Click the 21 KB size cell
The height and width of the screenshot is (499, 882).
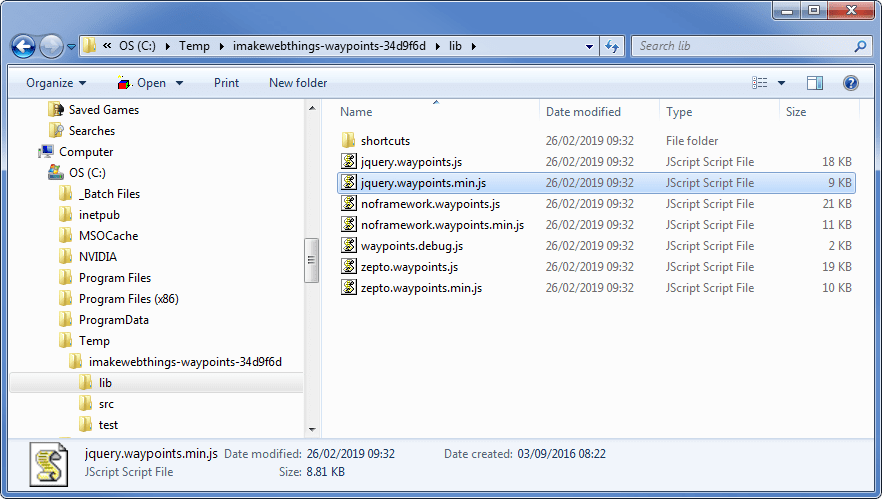pyautogui.click(x=836, y=204)
